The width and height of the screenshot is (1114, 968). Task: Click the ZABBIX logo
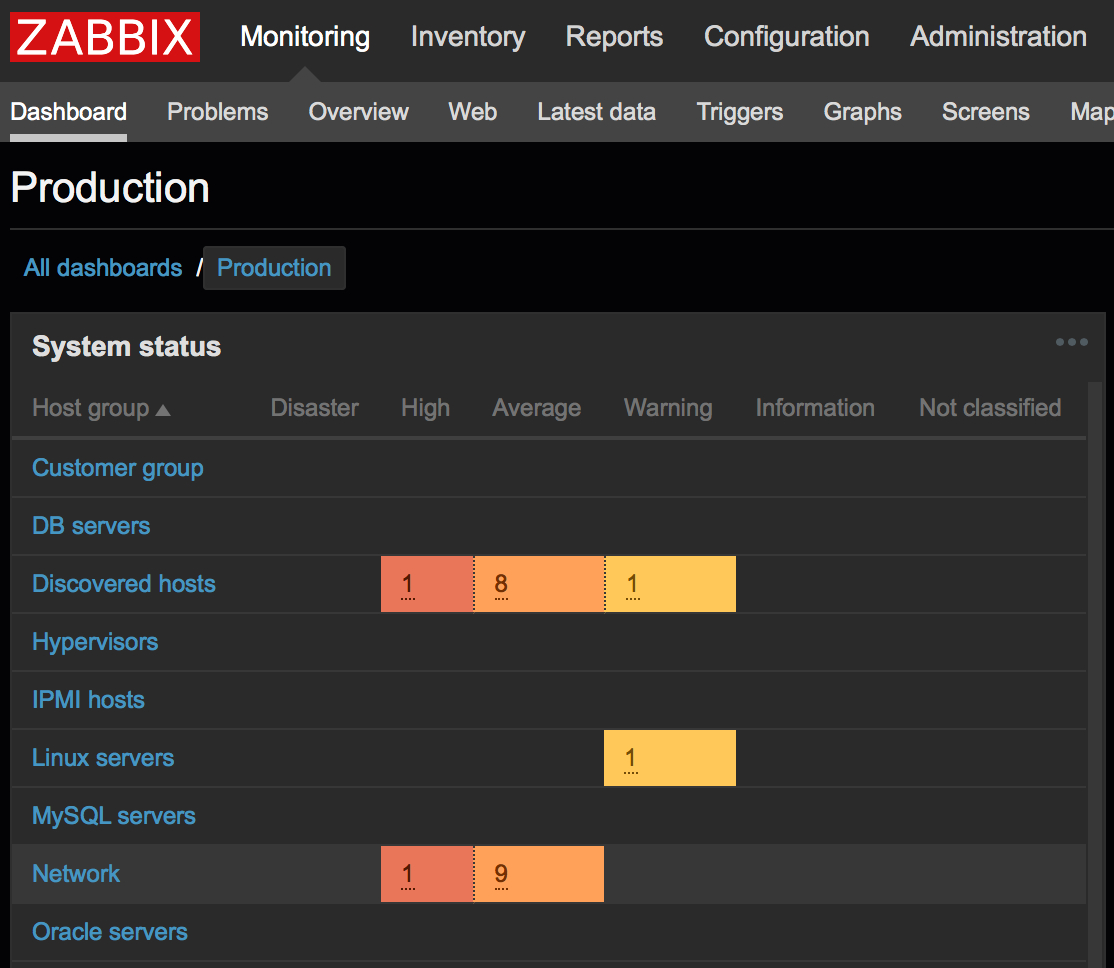(x=105, y=37)
